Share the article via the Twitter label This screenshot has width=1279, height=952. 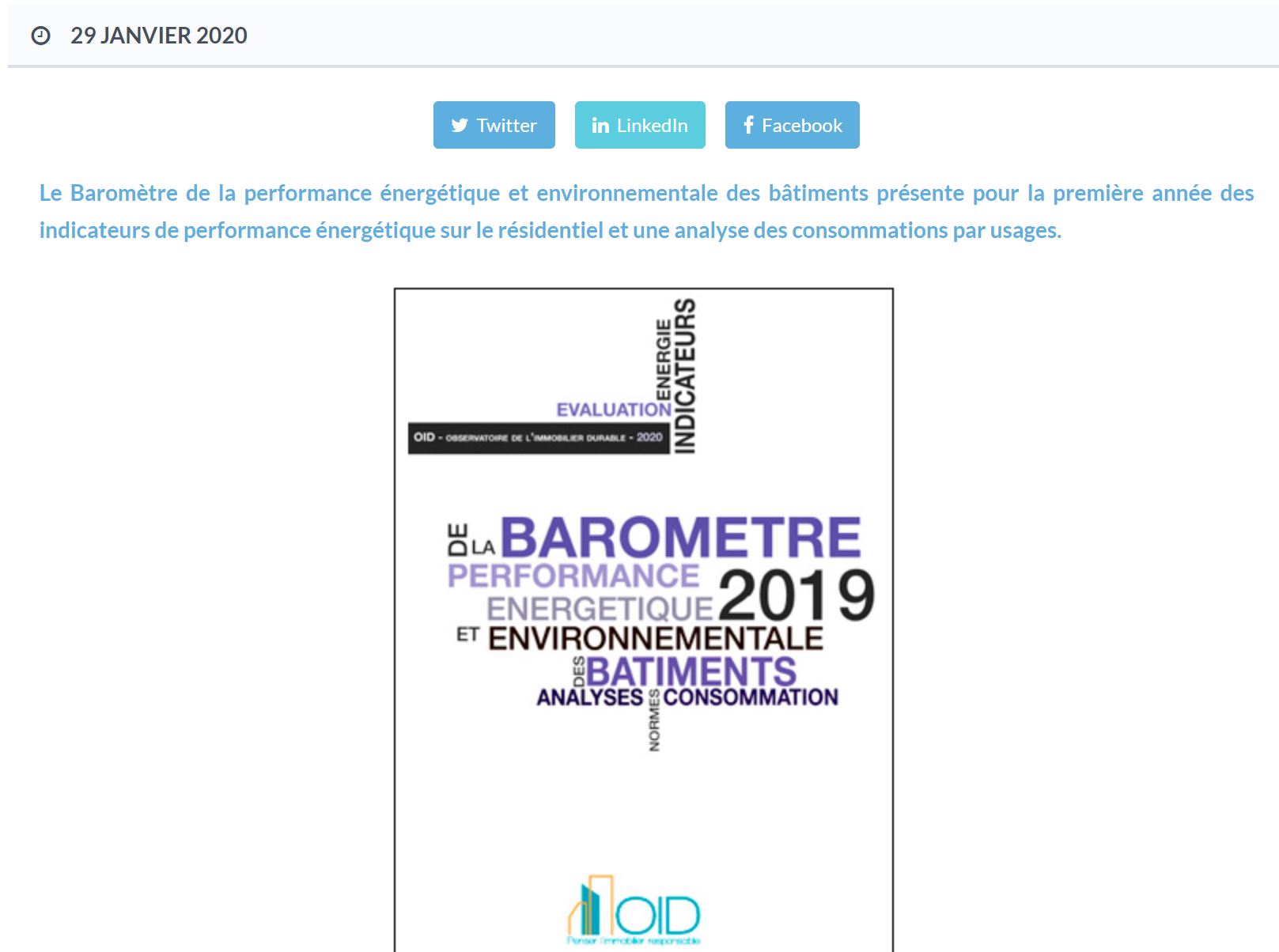[506, 126]
